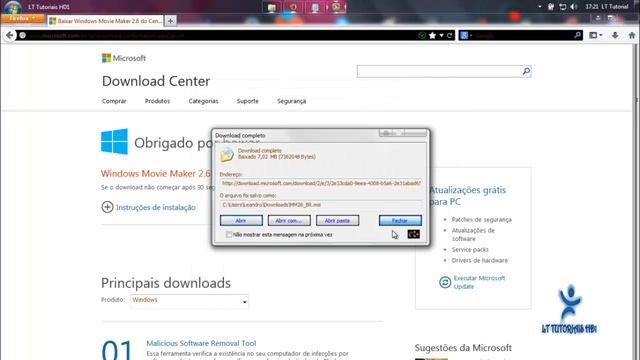This screenshot has width=640, height=360.
Task: Open the browser downloads arrow icon
Action: 615,36
